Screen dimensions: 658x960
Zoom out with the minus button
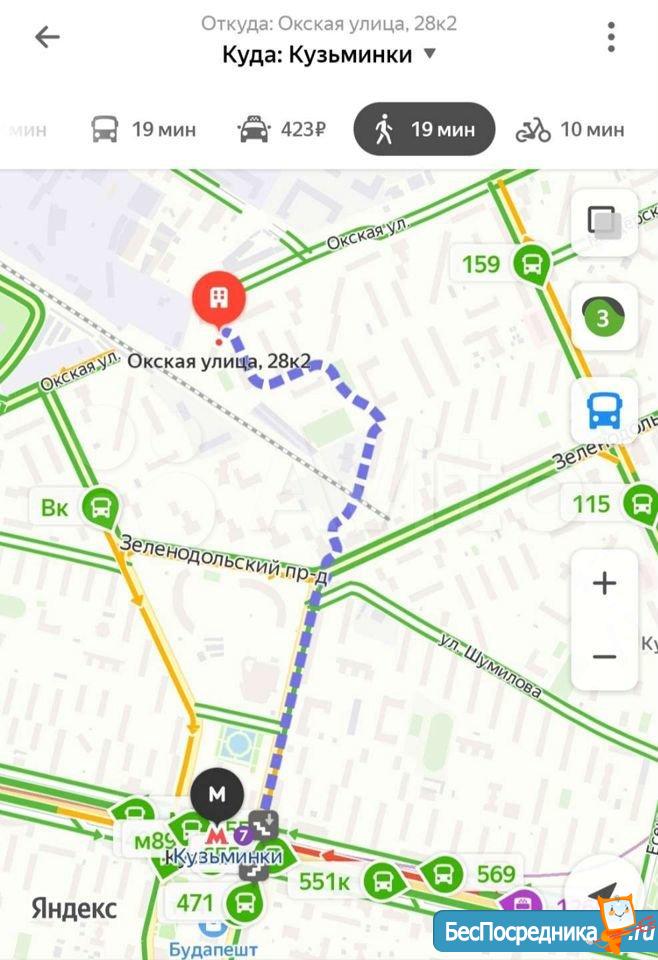[x=604, y=657]
